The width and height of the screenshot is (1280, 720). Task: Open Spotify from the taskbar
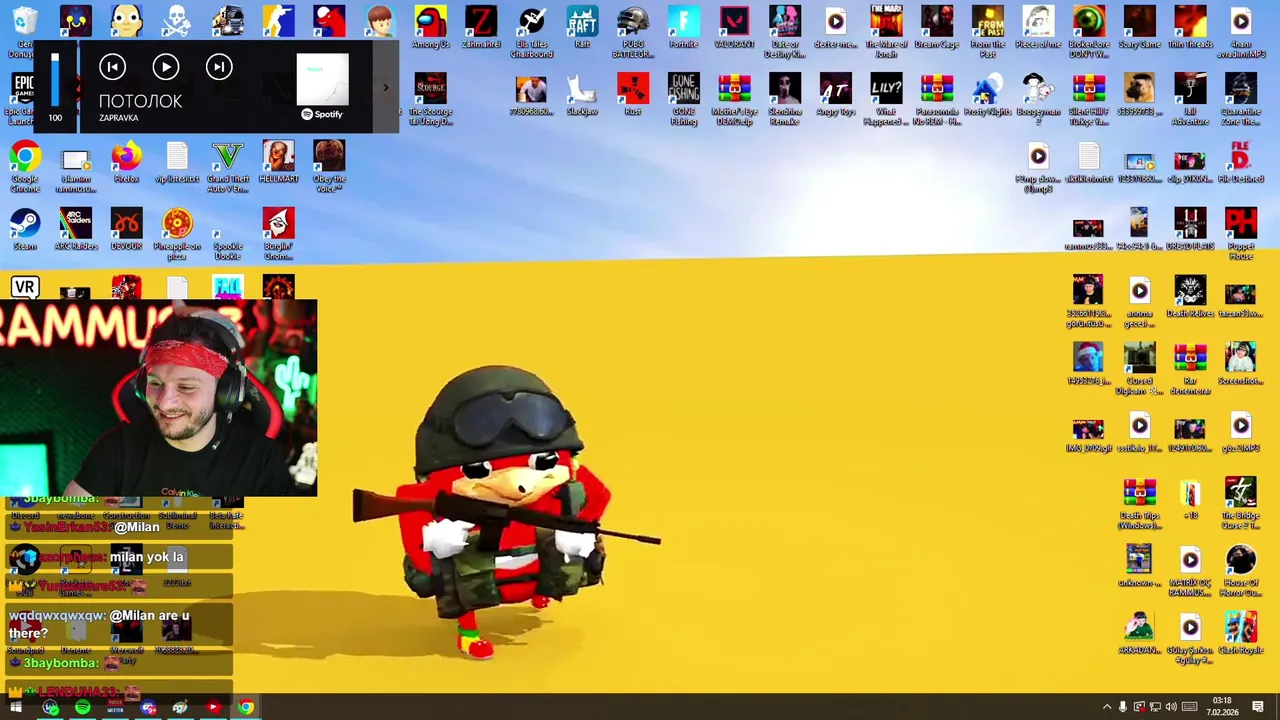point(82,707)
